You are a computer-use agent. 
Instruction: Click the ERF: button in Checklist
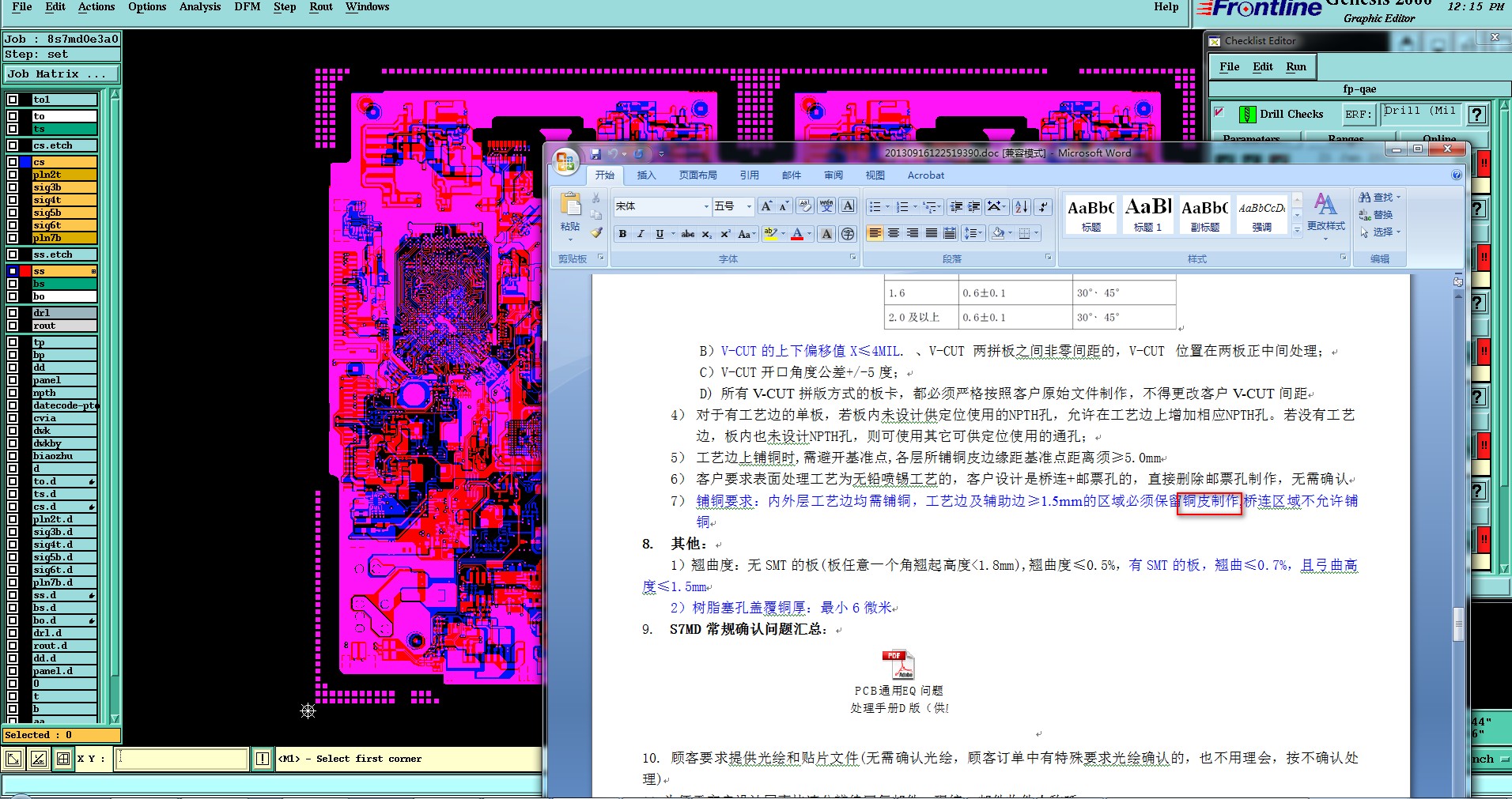click(1359, 115)
